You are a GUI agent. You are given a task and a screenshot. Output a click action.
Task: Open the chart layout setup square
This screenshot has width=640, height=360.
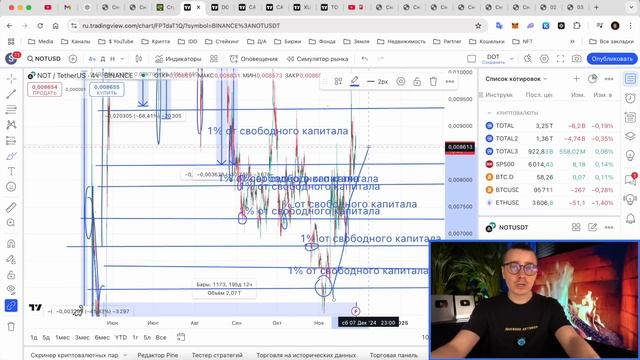(471, 59)
